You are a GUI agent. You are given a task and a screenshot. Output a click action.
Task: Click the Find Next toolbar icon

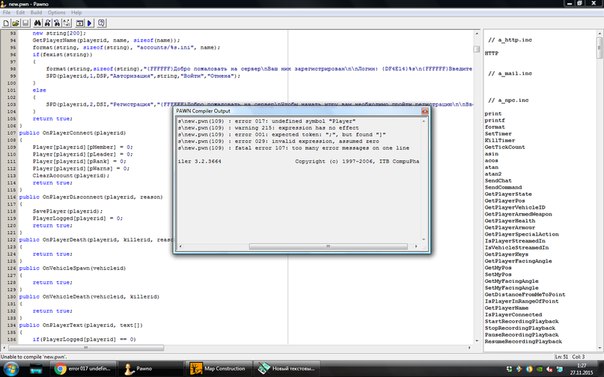coord(47,23)
